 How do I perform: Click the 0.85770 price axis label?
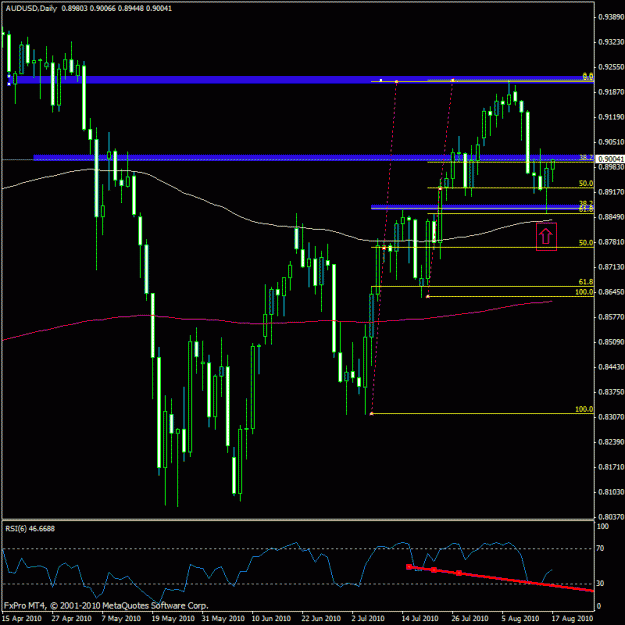click(x=611, y=317)
